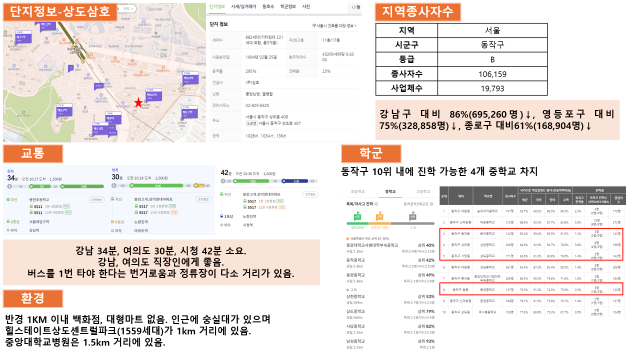Select the first row inside the upper red box
This screenshot has width=640, height=360.
[x=531, y=234]
